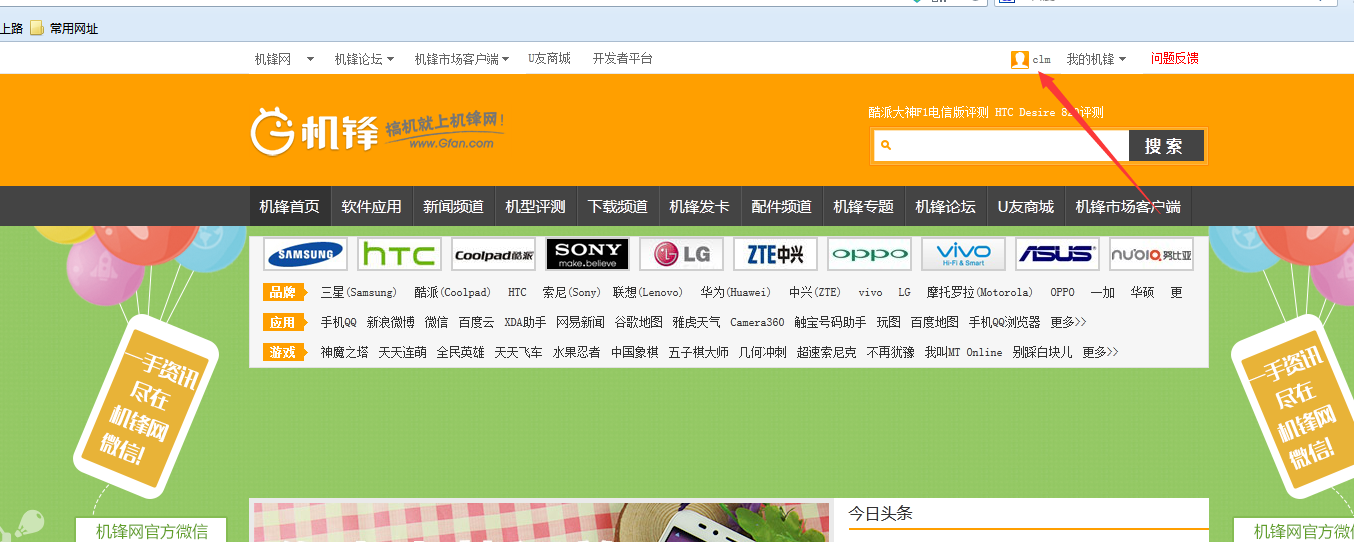
Task: Open 新浪微博 app link
Action: [390, 322]
